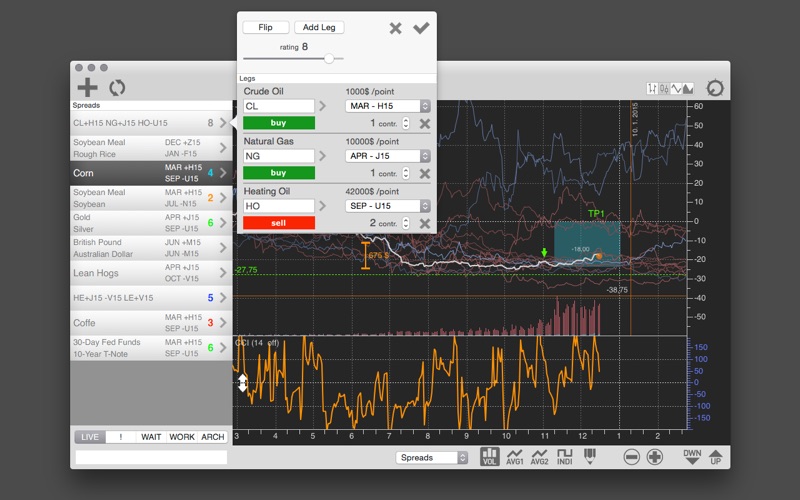The image size is (800, 500).
Task: Switch to the ARCH tab
Action: tap(212, 437)
